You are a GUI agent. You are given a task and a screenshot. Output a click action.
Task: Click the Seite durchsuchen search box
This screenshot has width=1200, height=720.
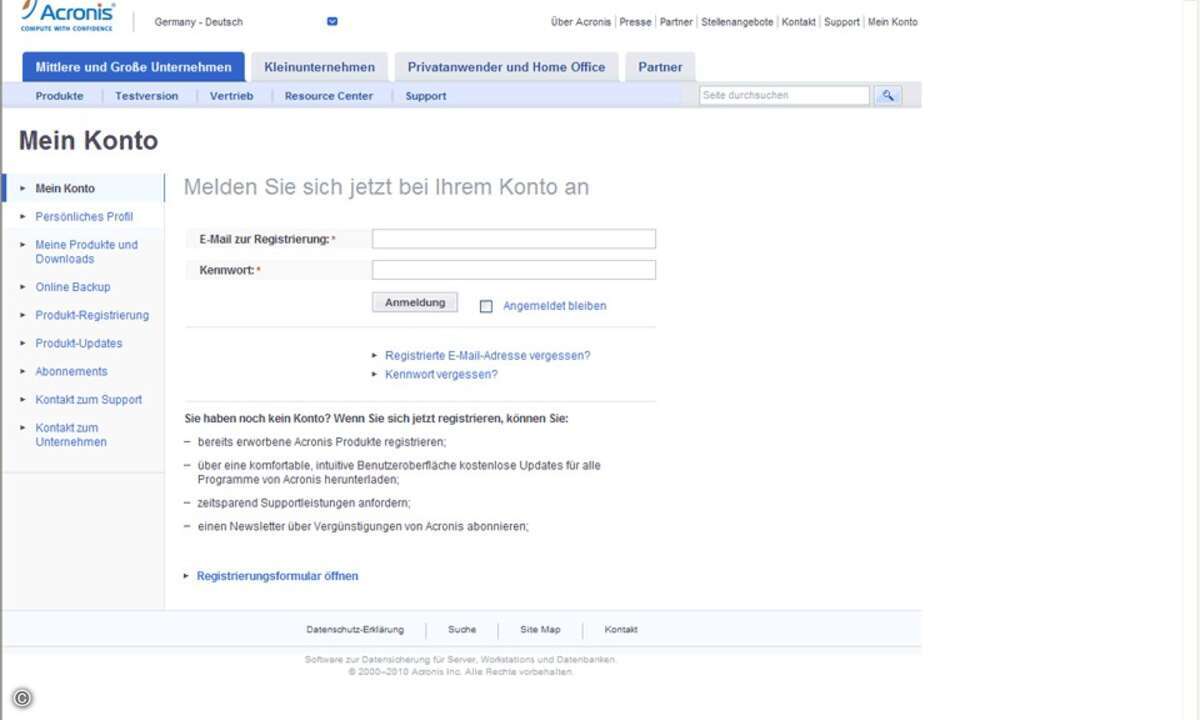(x=784, y=95)
